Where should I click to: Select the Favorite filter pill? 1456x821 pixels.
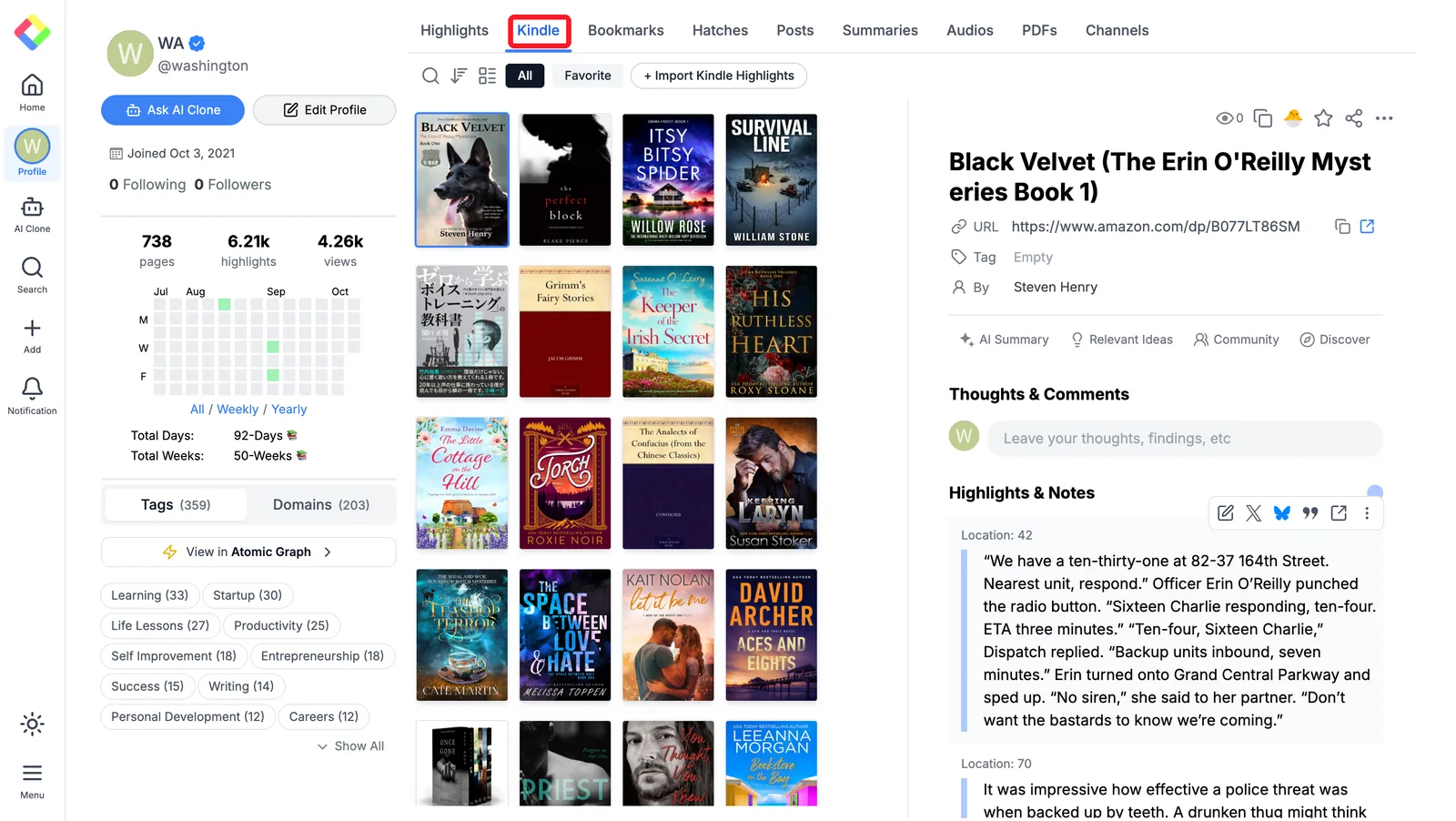(588, 76)
